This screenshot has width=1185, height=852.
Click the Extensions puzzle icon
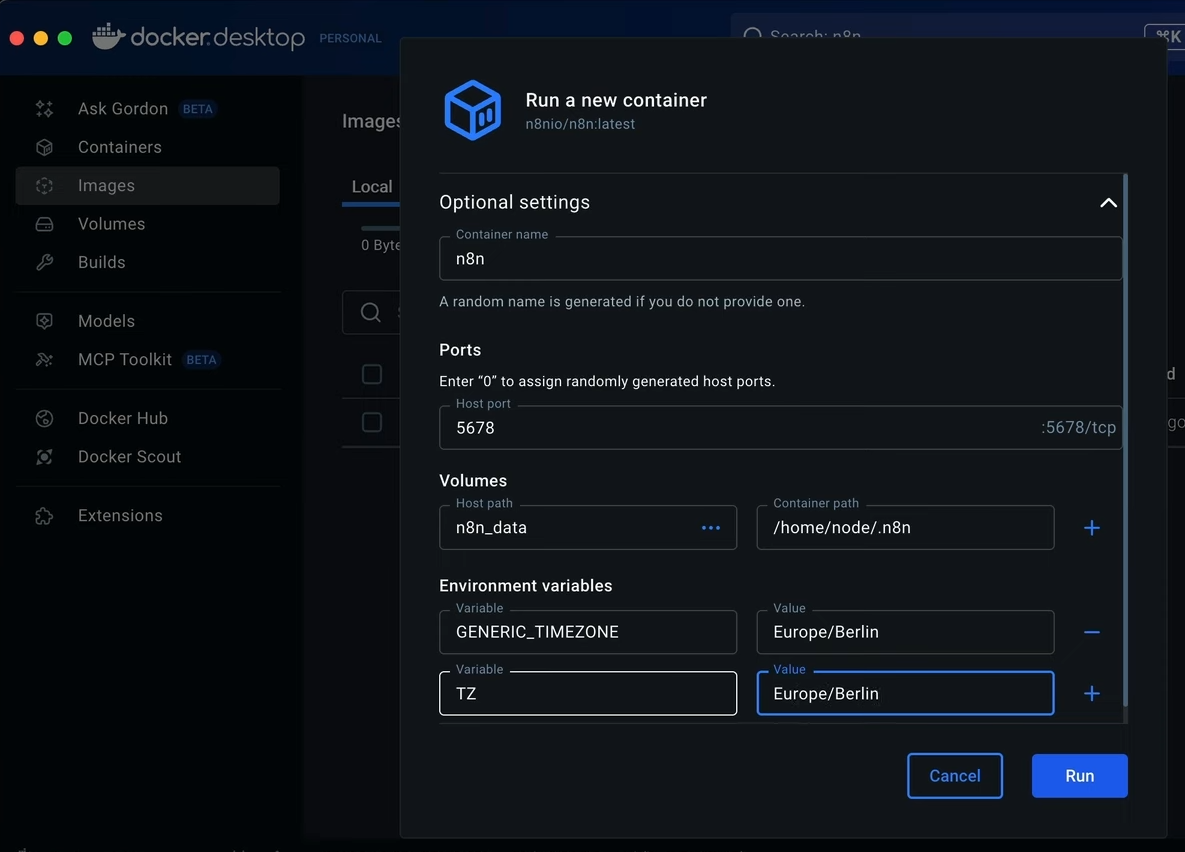coord(45,516)
